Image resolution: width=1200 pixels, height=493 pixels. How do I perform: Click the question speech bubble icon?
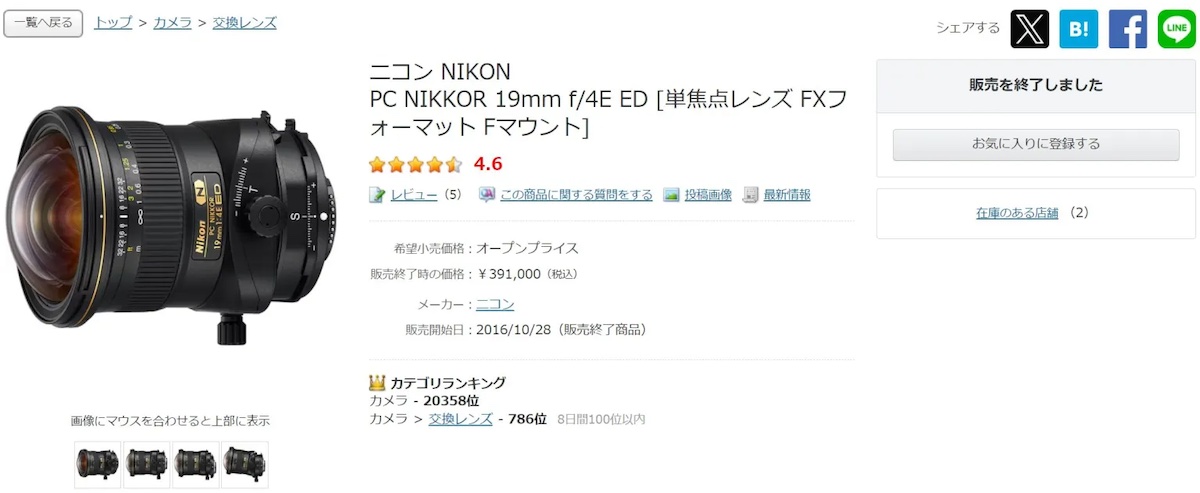click(x=487, y=195)
